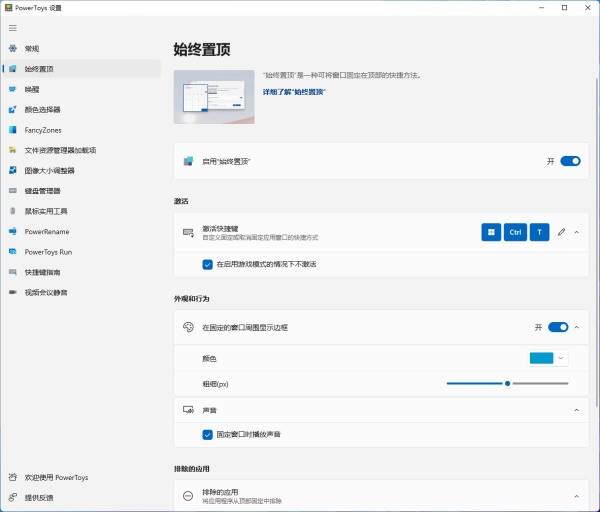Click the right end of 粗细(px) slider track
Image resolution: width=600 pixels, height=512 pixels.
pyautogui.click(x=567, y=383)
